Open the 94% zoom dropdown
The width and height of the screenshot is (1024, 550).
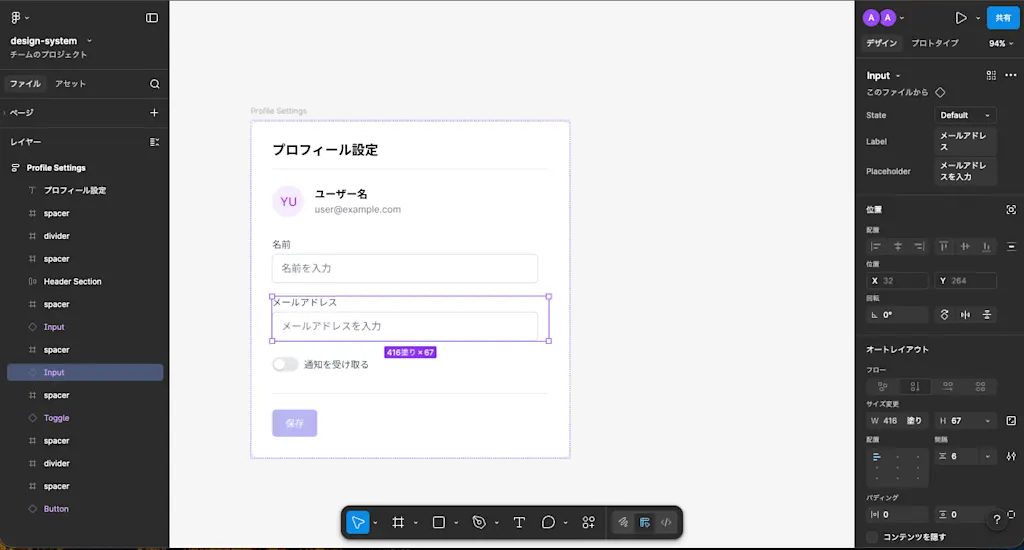tap(1000, 44)
